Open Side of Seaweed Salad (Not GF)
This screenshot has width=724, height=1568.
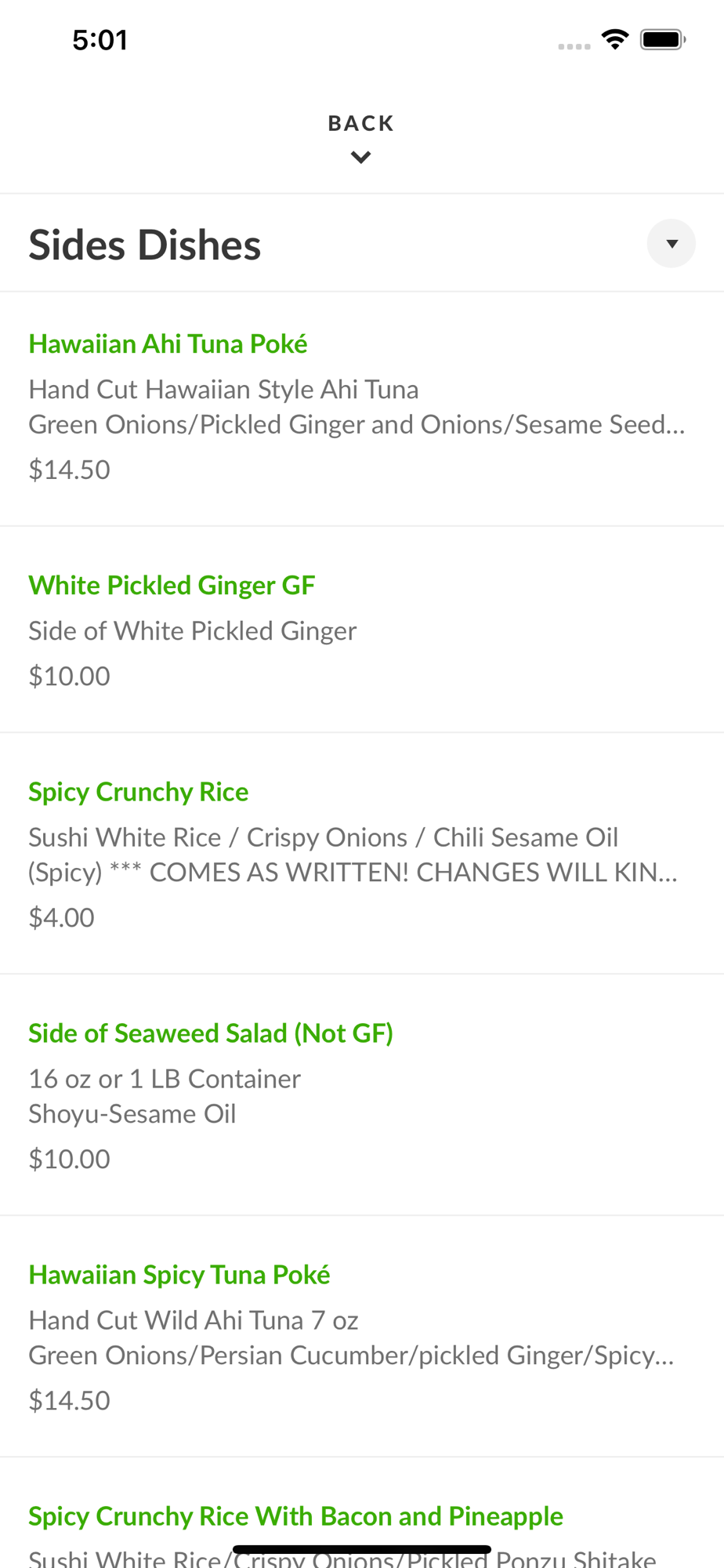pos(211,1033)
